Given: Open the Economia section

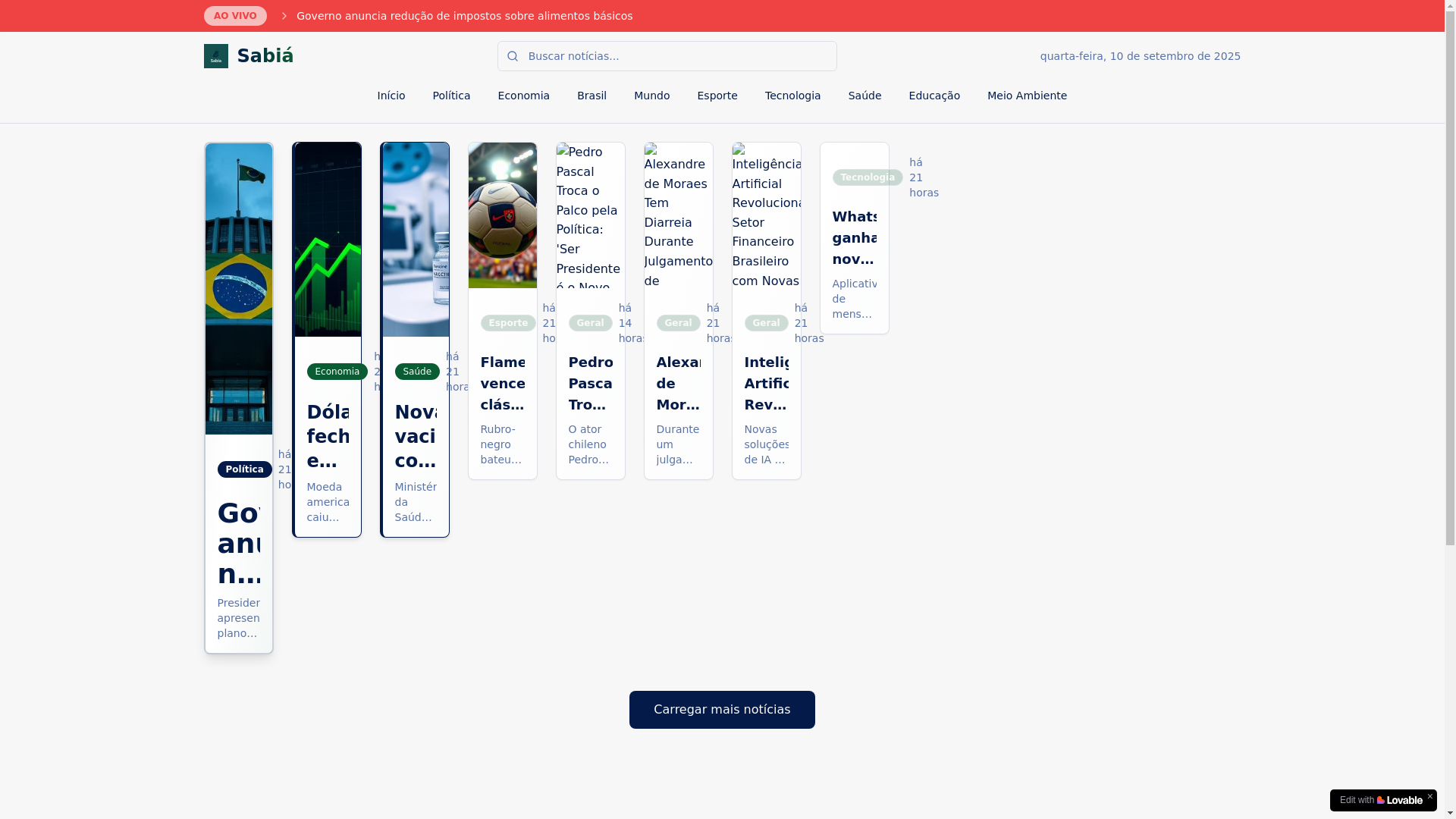Looking at the screenshot, I should coord(524,96).
